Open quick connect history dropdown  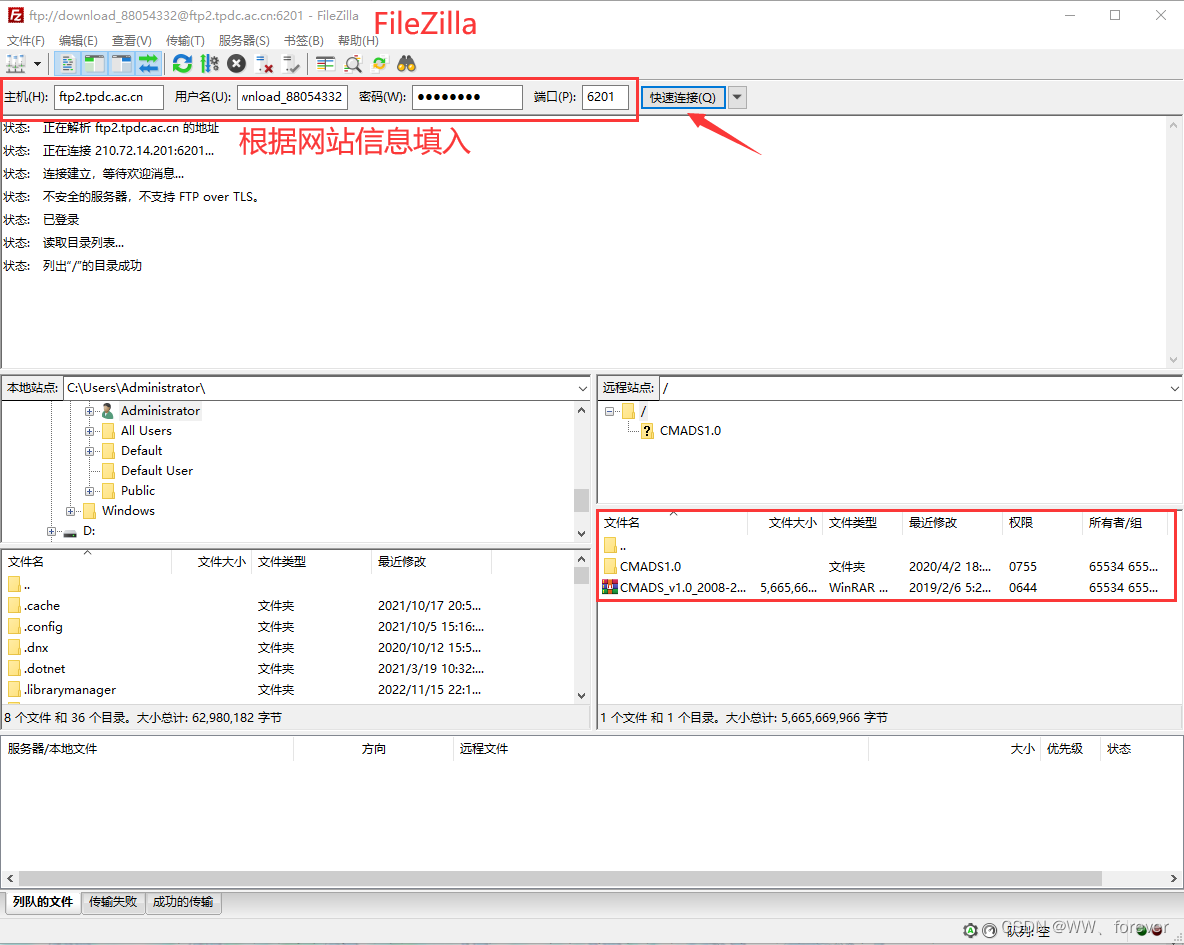(x=737, y=97)
